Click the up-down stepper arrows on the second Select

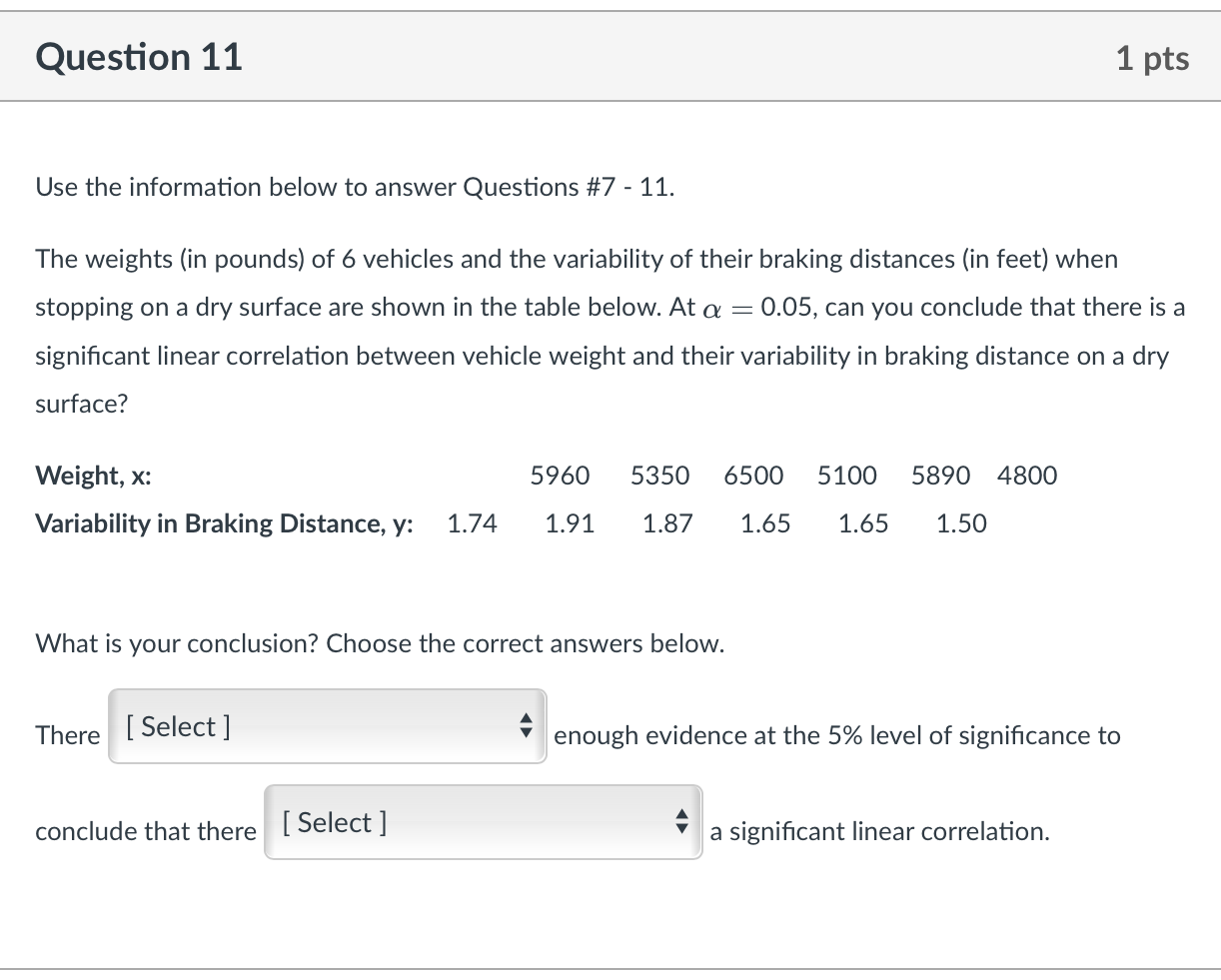(x=682, y=822)
